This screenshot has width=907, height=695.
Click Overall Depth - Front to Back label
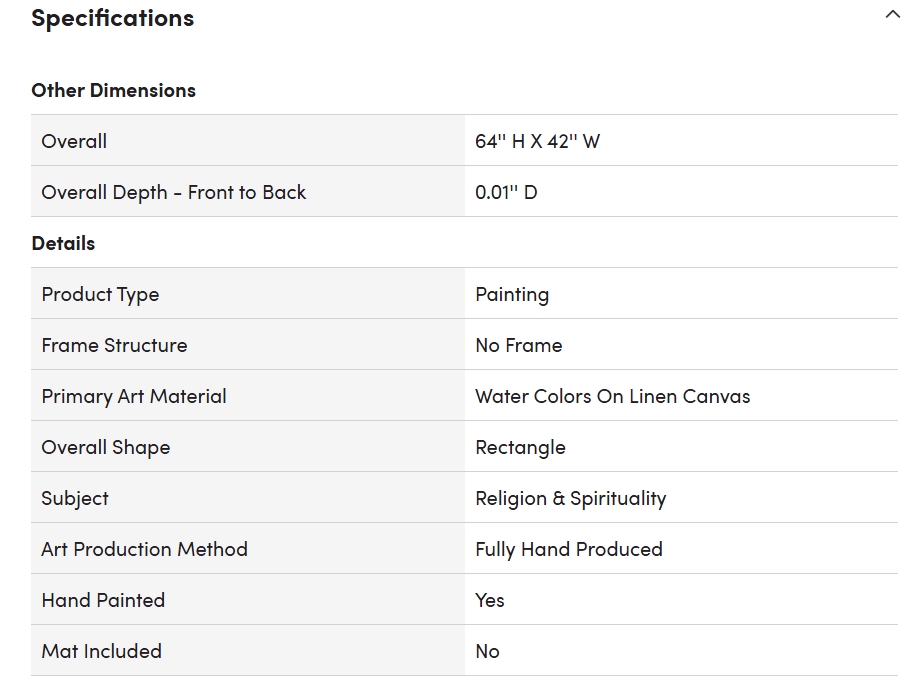point(173,192)
